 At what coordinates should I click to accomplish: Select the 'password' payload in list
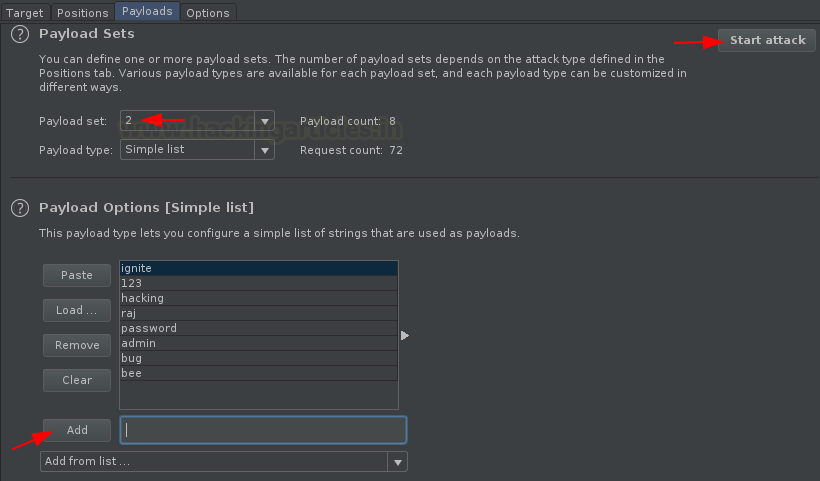(x=258, y=328)
